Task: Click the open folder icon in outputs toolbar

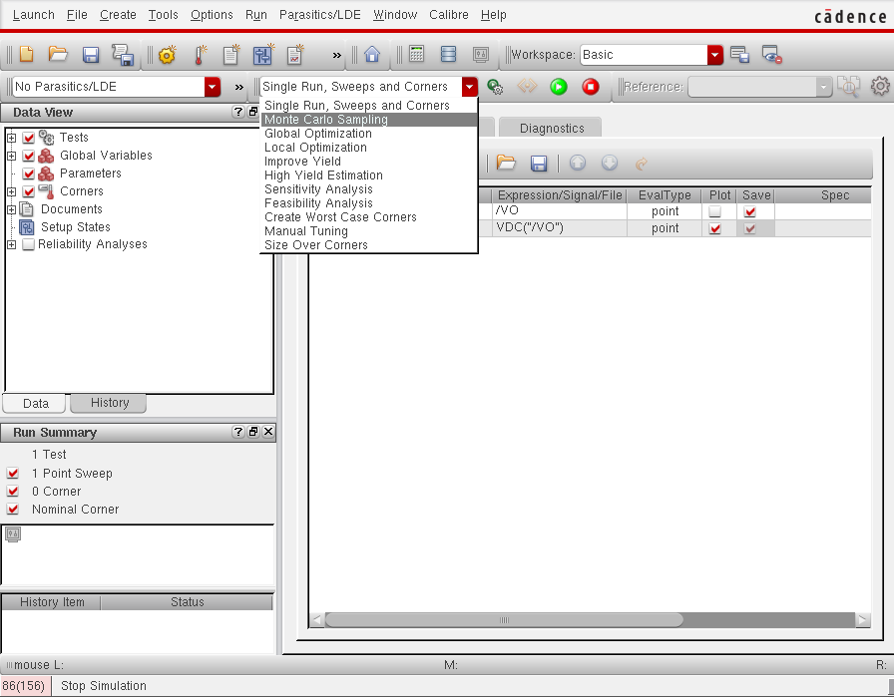Action: click(x=506, y=163)
